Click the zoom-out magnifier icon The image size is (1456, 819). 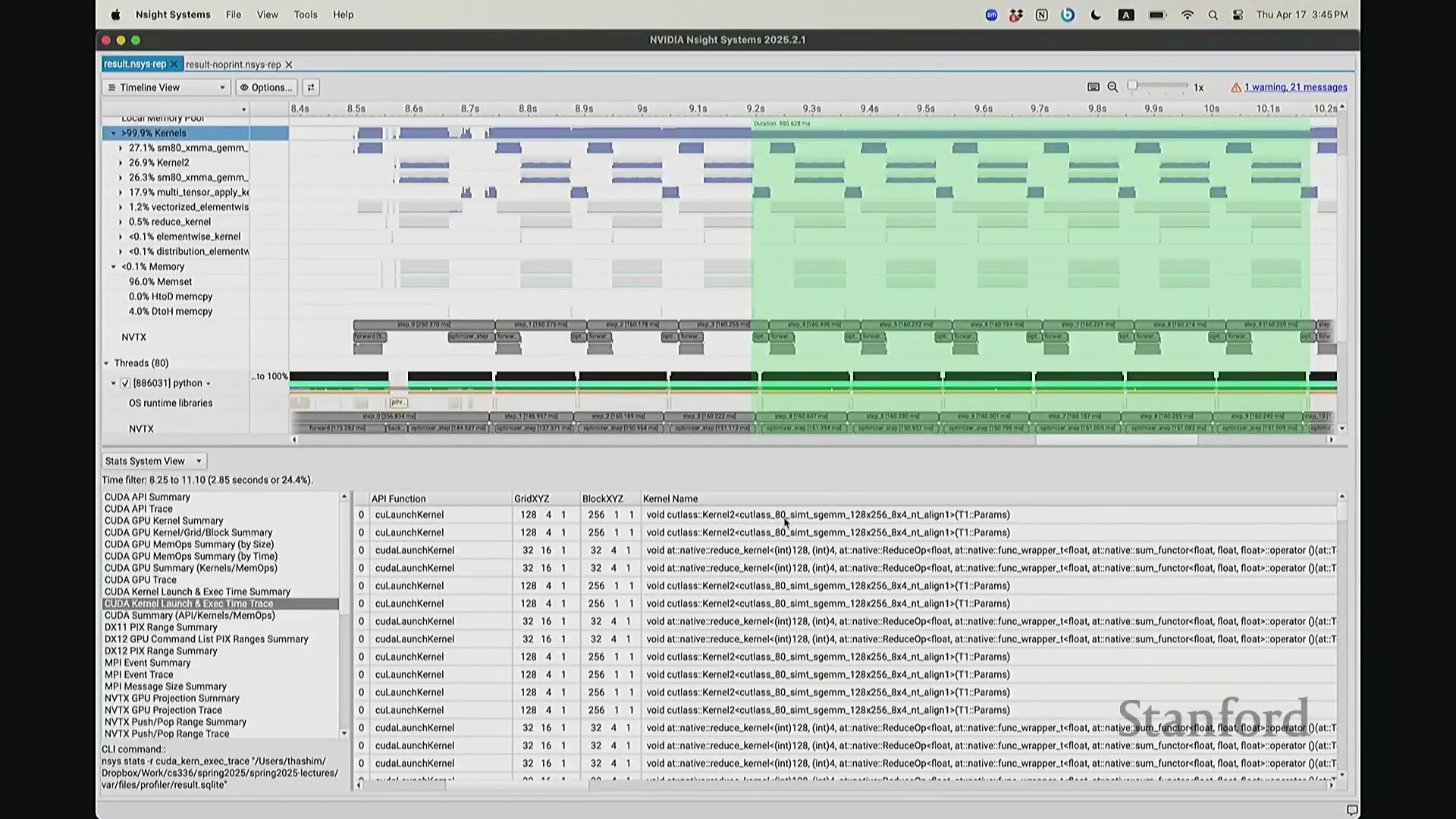pos(1112,87)
